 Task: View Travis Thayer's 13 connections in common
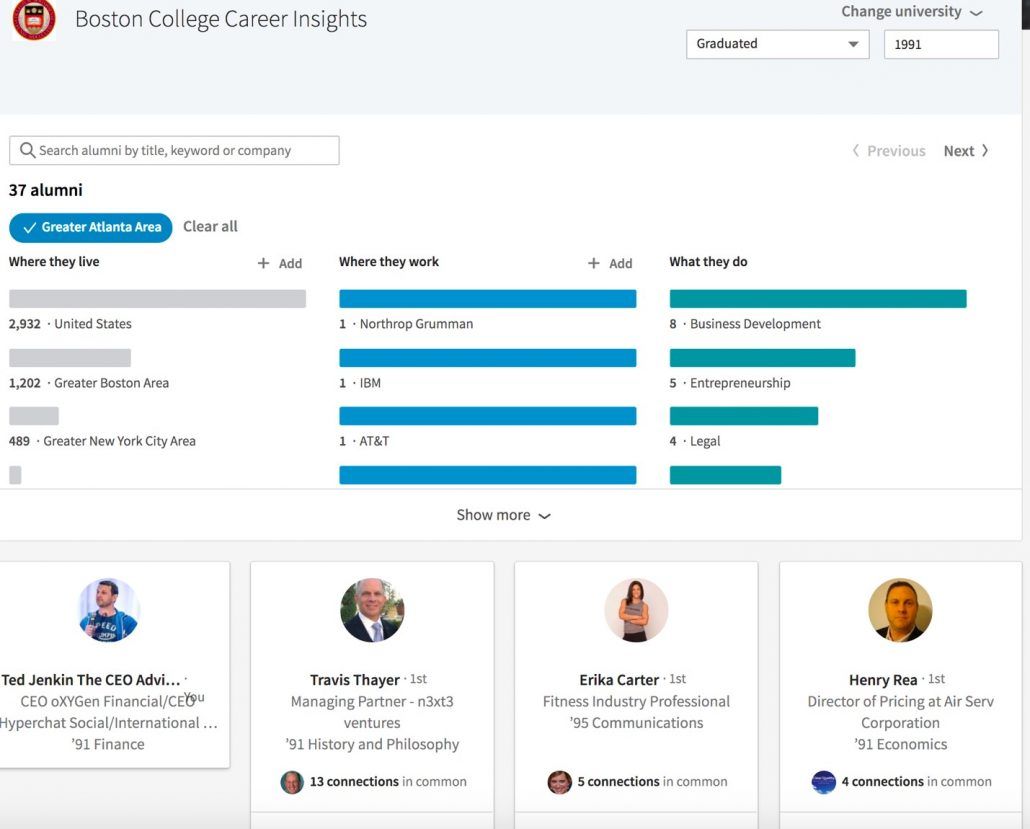(x=388, y=782)
